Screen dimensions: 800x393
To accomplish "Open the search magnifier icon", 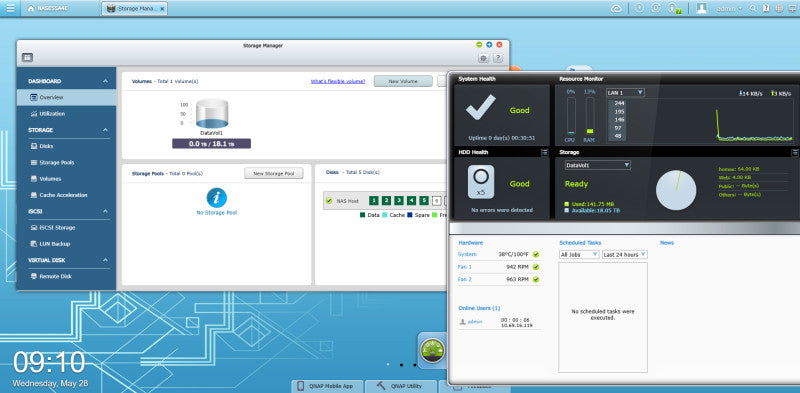I will (x=752, y=8).
